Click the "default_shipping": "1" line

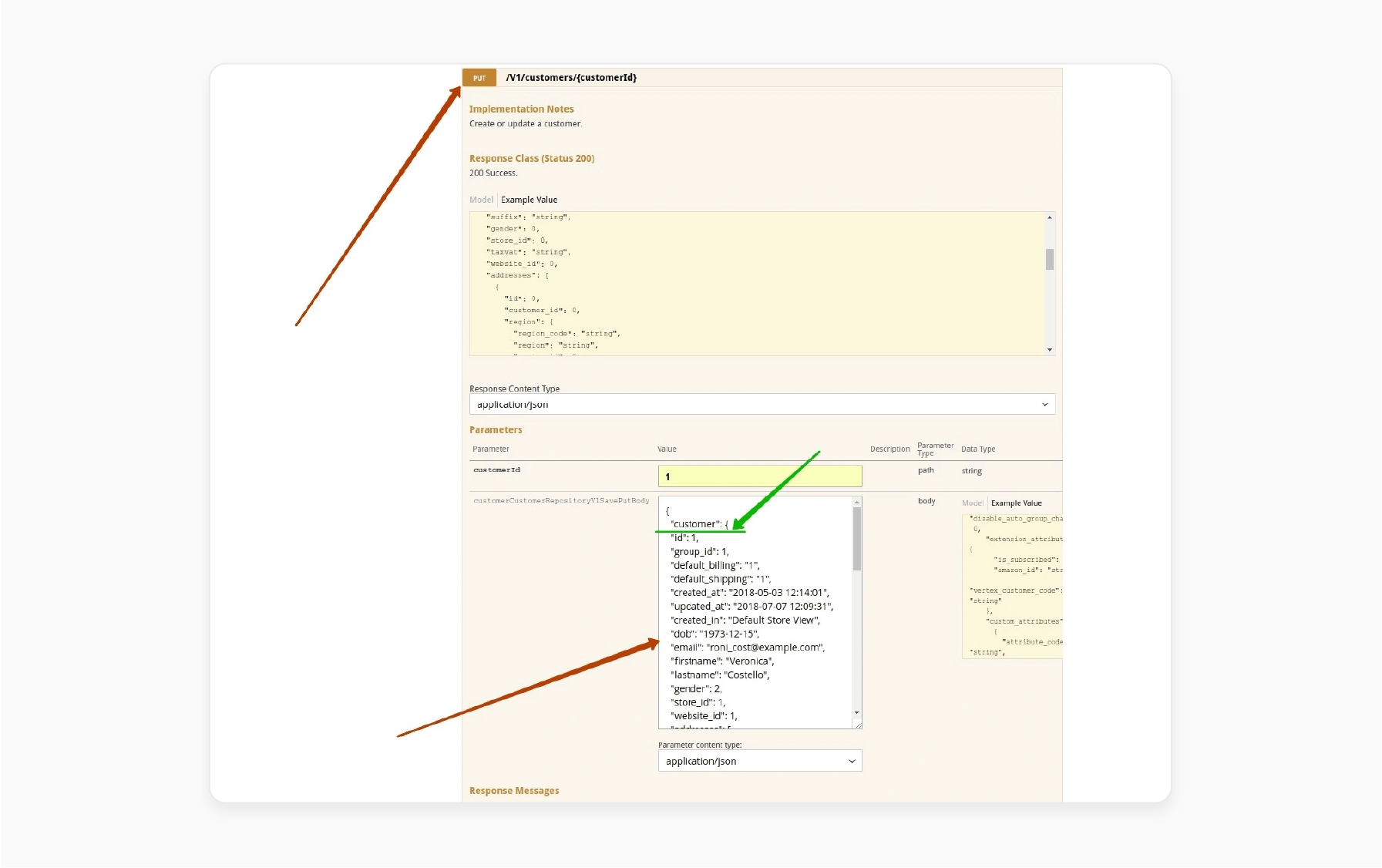pos(721,580)
